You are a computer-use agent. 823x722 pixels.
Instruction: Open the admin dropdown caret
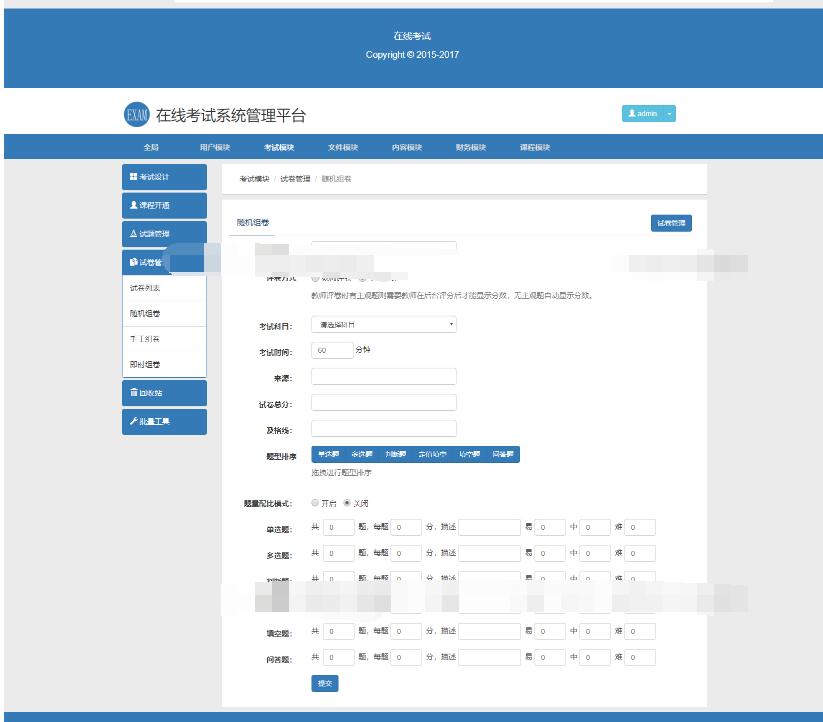pyautogui.click(x=669, y=114)
